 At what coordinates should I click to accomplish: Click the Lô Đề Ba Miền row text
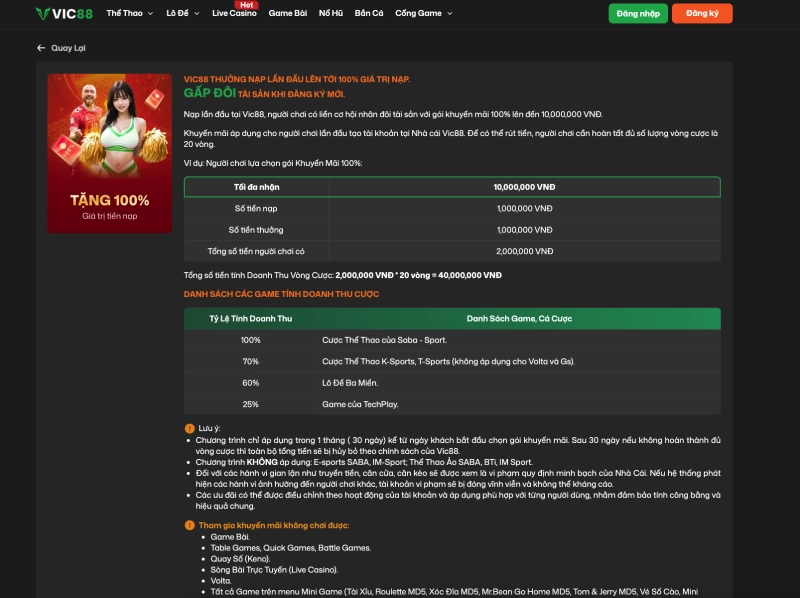pyautogui.click(x=350, y=383)
